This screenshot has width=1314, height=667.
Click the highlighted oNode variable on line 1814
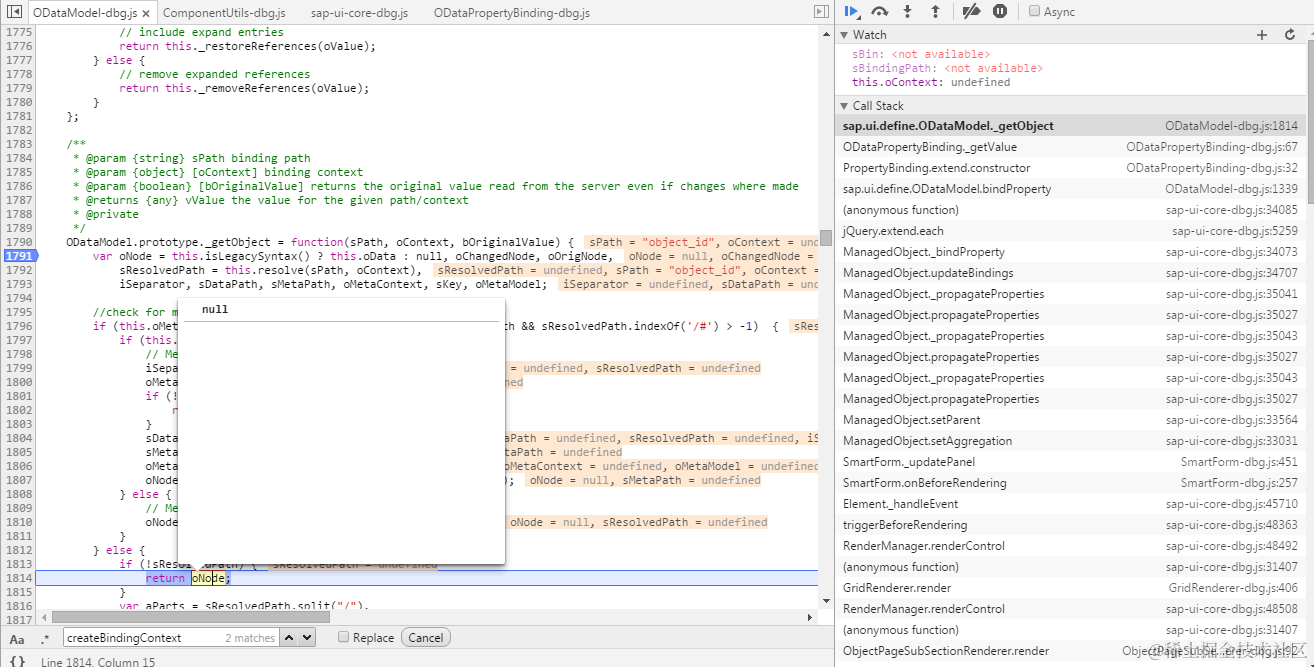click(208, 578)
